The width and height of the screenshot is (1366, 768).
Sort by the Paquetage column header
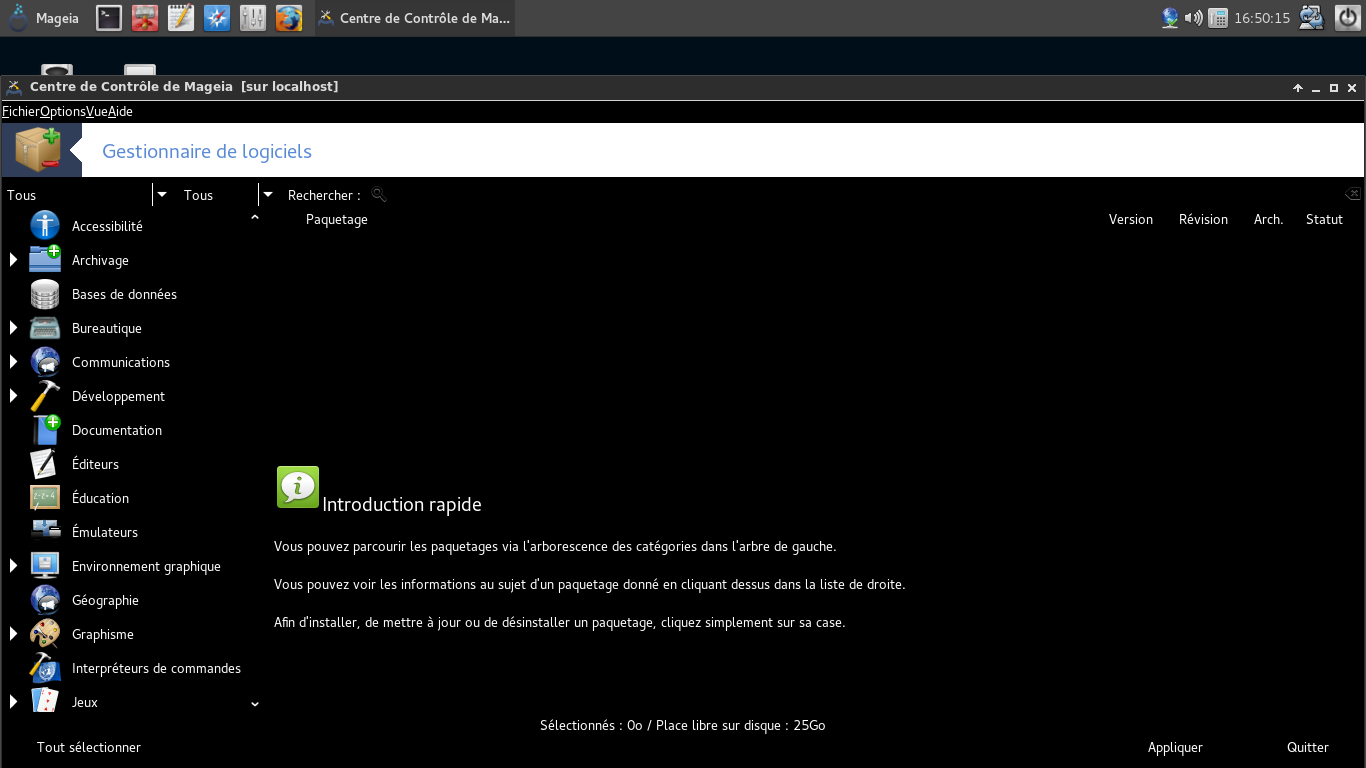[x=337, y=219]
